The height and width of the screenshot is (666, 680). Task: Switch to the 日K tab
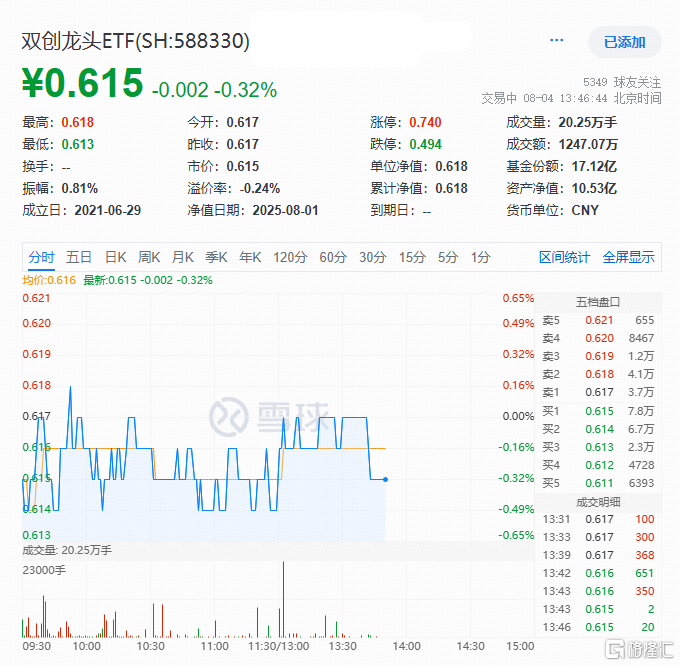pos(115,257)
